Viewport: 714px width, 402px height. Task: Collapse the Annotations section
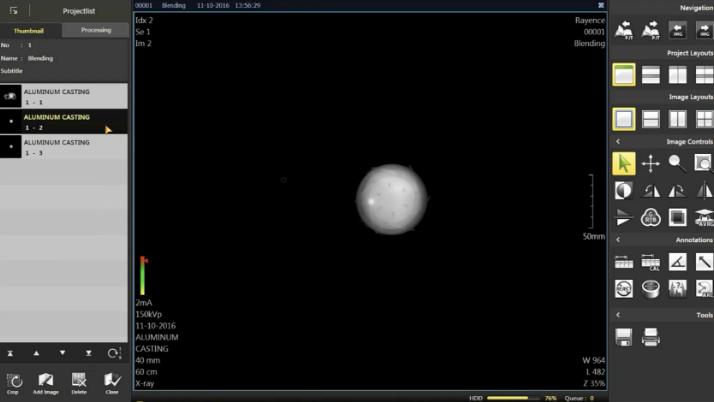[x=618, y=239]
